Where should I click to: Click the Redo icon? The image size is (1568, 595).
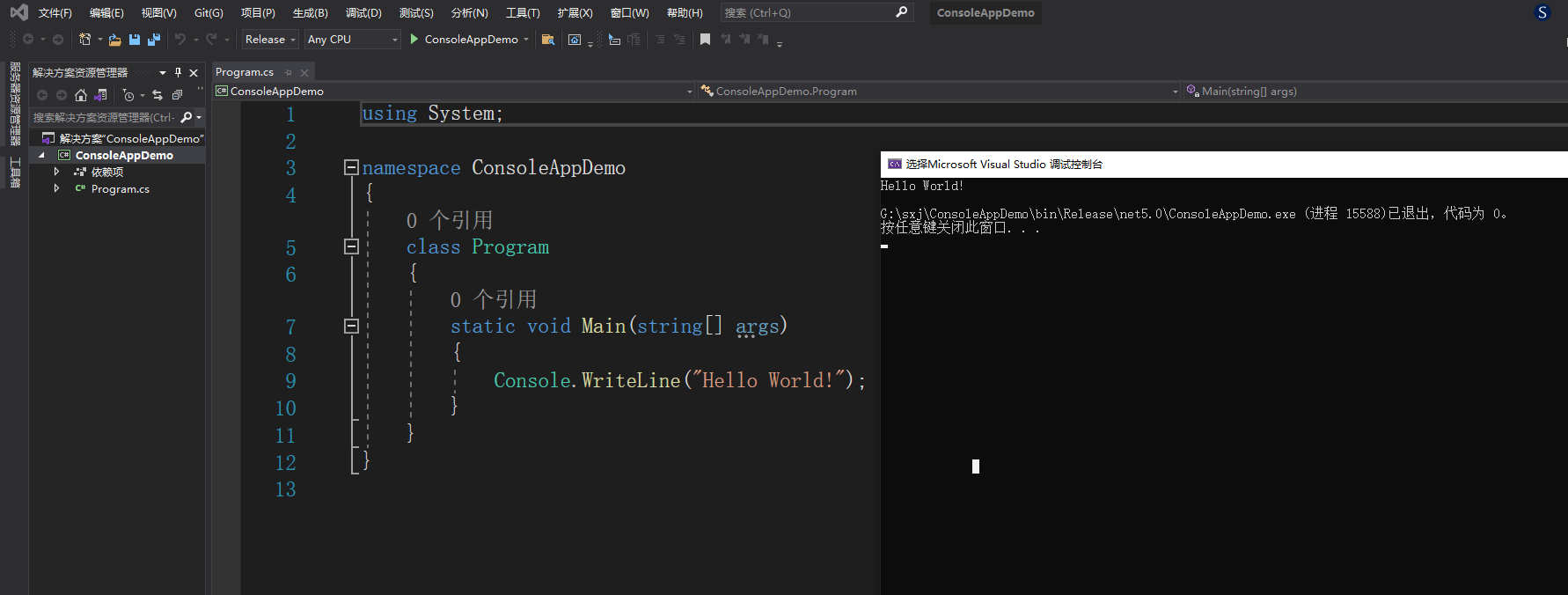coord(211,40)
